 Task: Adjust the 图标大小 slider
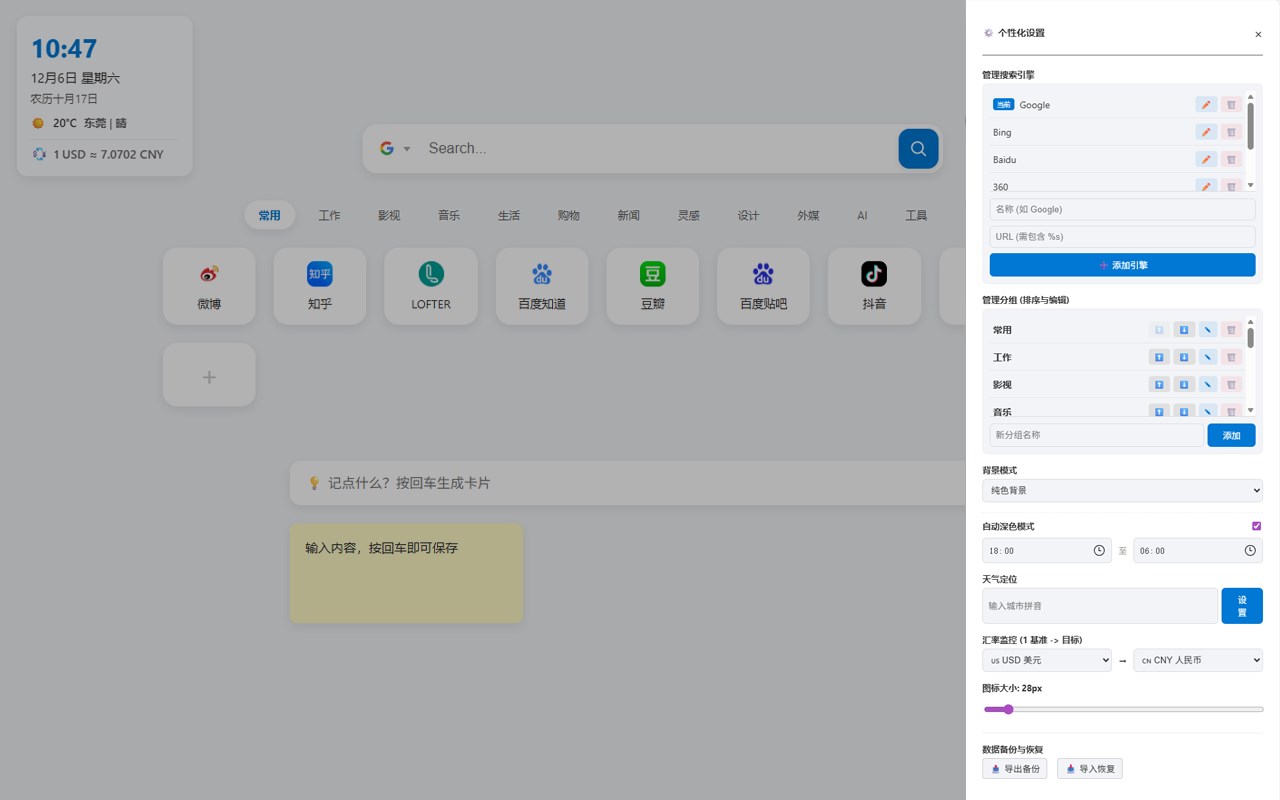(x=1123, y=709)
